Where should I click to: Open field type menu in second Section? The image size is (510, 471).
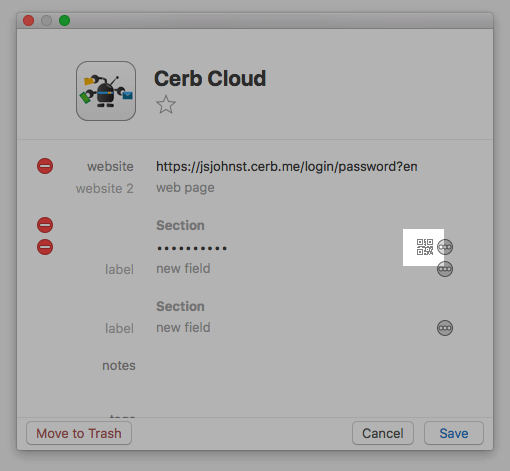pos(445,328)
